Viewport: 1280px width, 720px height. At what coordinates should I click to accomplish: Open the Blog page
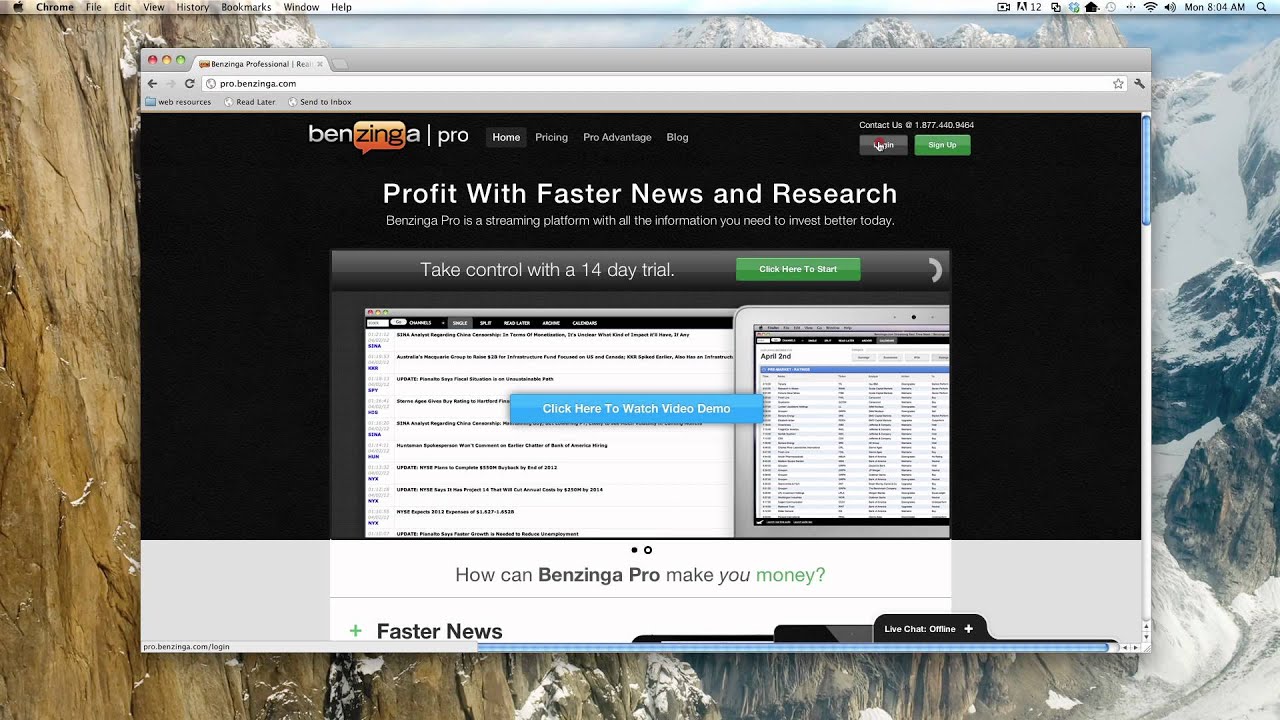coord(677,137)
